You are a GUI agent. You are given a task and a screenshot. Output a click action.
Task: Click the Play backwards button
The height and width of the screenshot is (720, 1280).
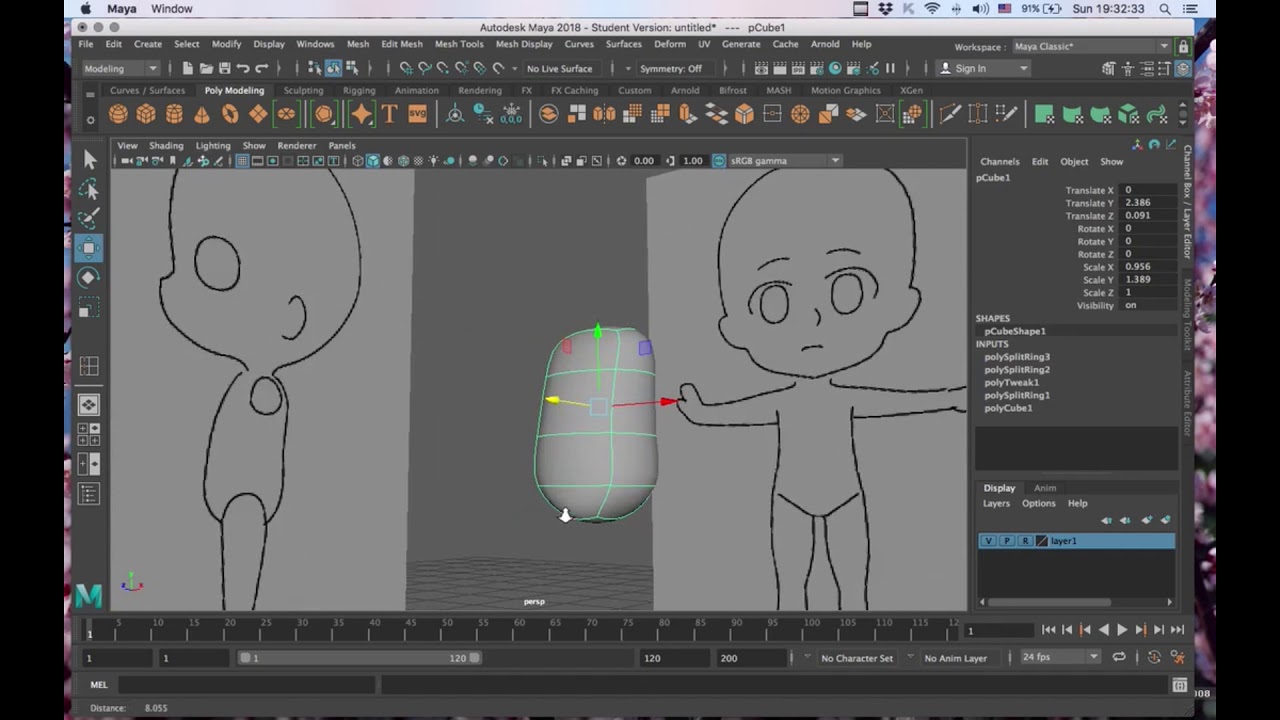[1104, 629]
